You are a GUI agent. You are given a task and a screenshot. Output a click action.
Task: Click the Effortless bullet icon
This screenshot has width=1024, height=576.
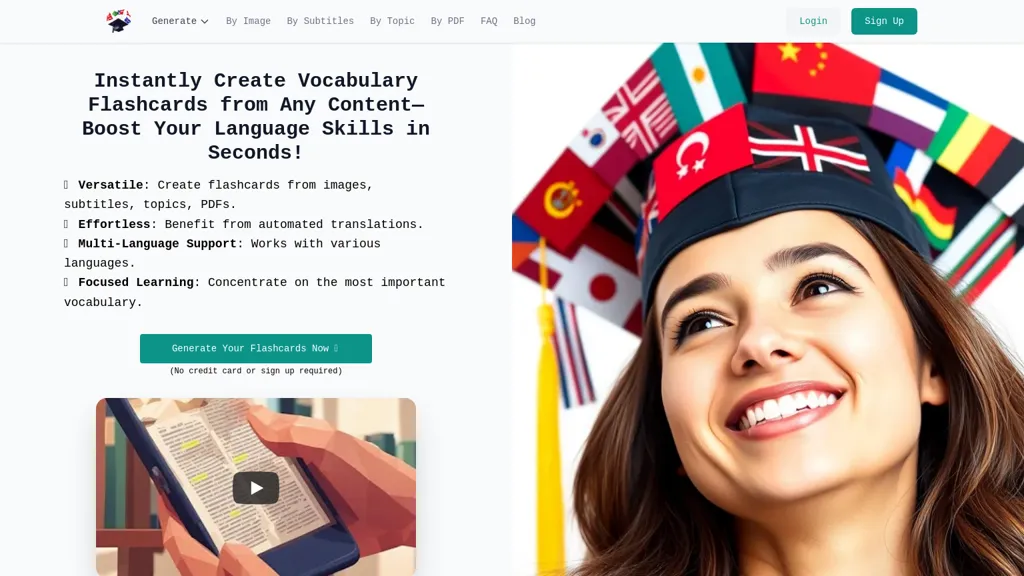pyautogui.click(x=66, y=225)
